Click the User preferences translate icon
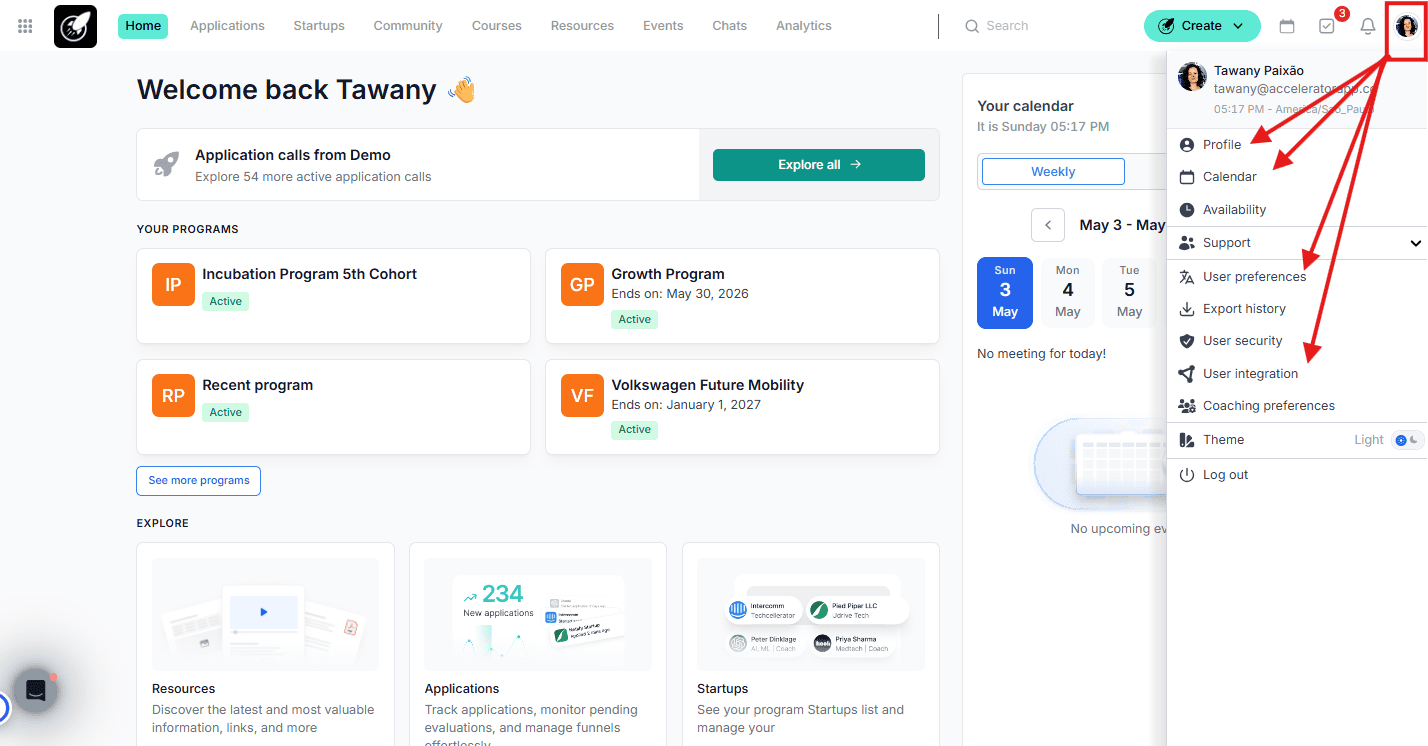 [1187, 277]
